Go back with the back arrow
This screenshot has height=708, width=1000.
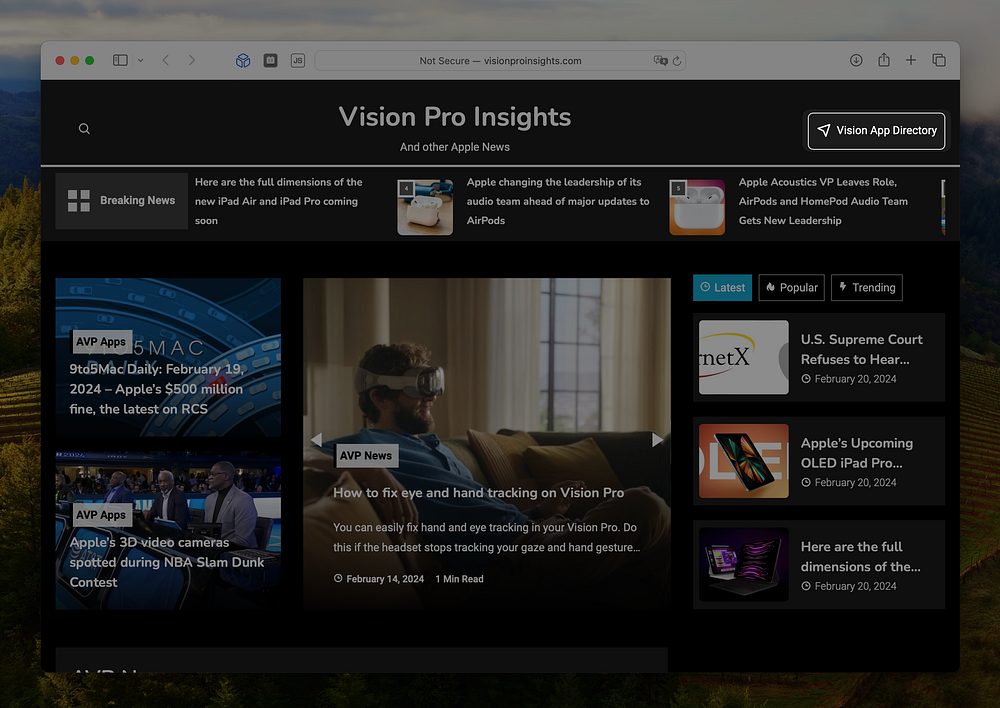pos(166,61)
